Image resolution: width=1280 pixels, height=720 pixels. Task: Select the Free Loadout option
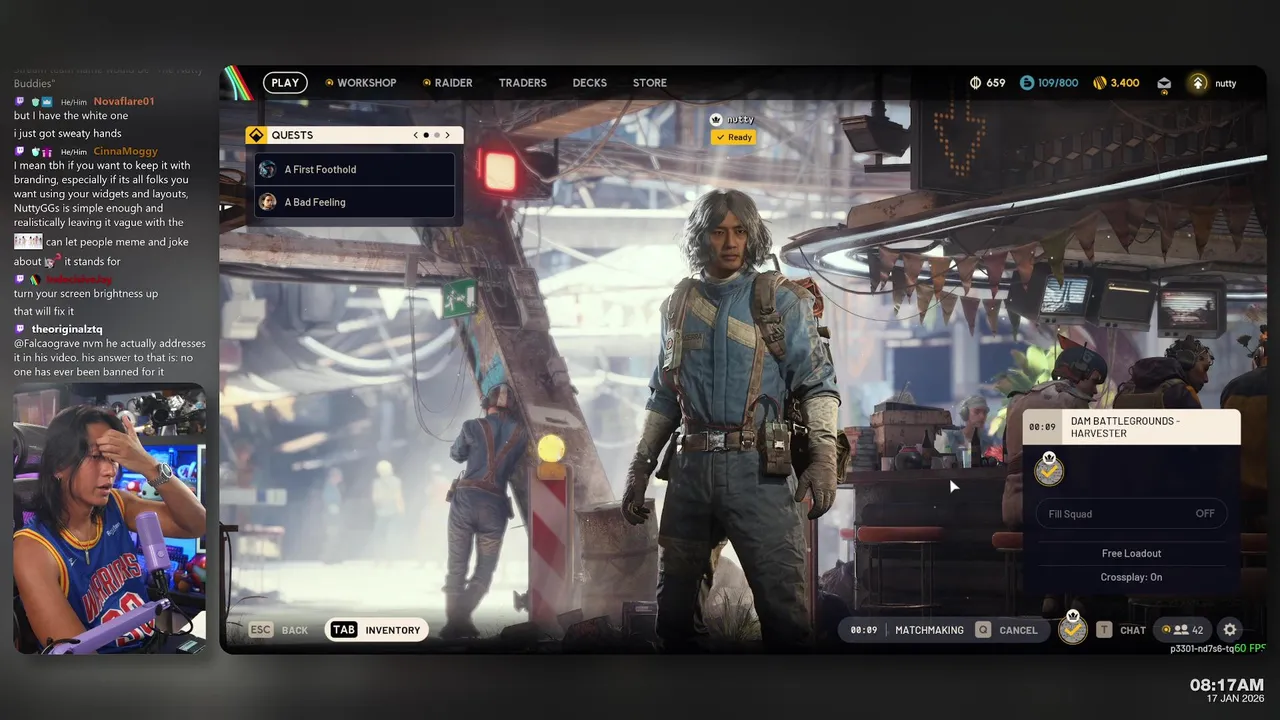click(1131, 553)
